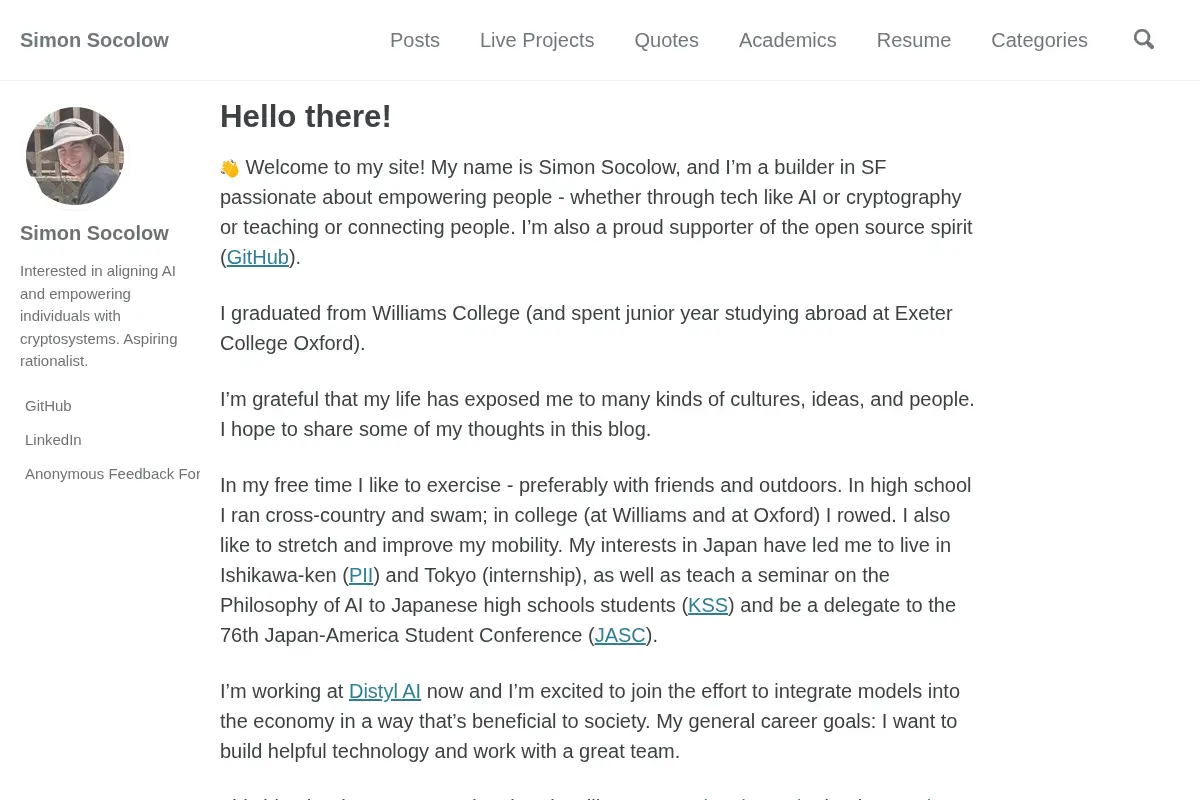This screenshot has width=1200, height=800.
Task: Follow the GitHub link in intro paragraph
Action: [258, 257]
